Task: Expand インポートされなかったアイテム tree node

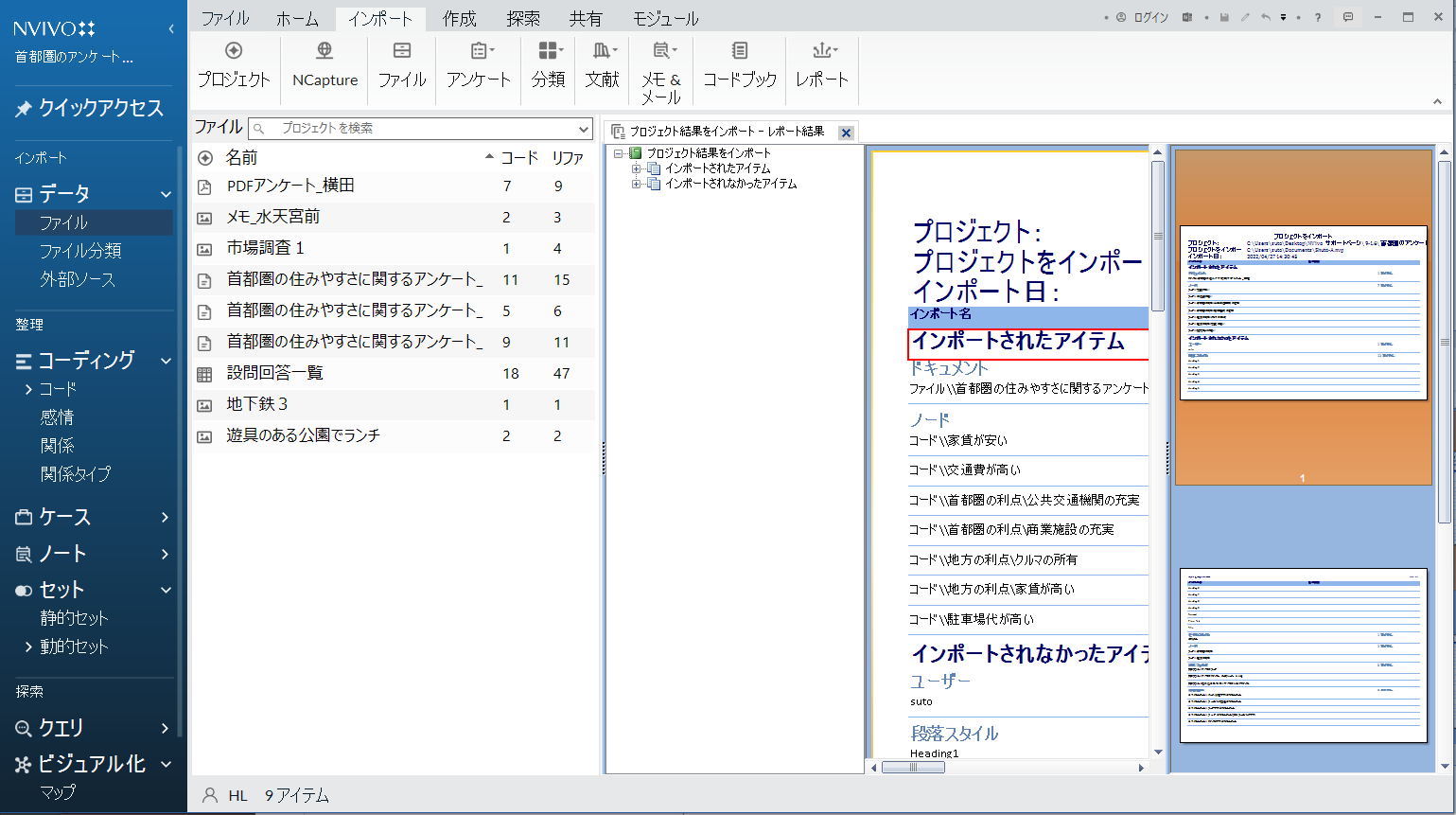Action: (x=637, y=184)
